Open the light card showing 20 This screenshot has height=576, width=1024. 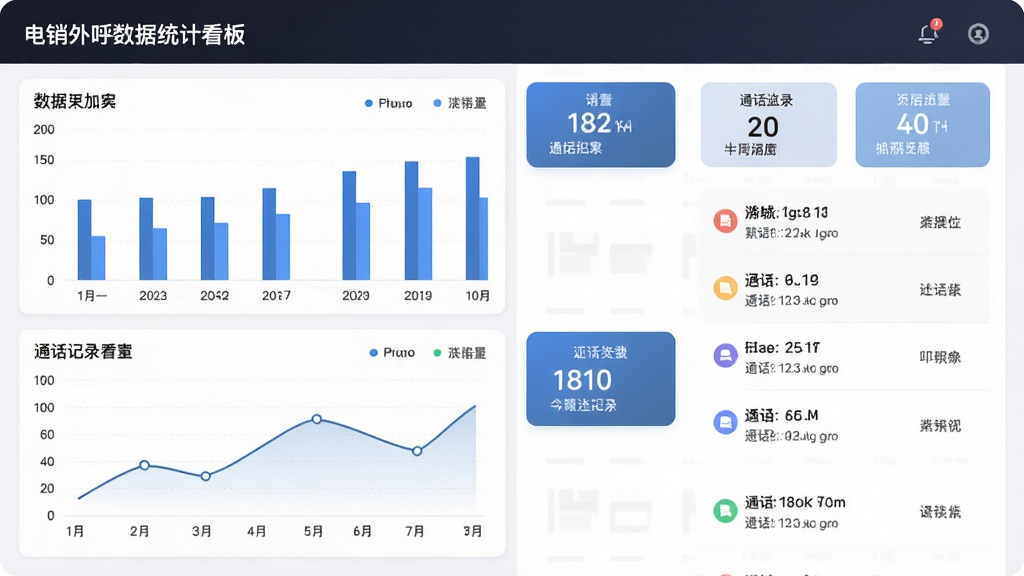(769, 125)
